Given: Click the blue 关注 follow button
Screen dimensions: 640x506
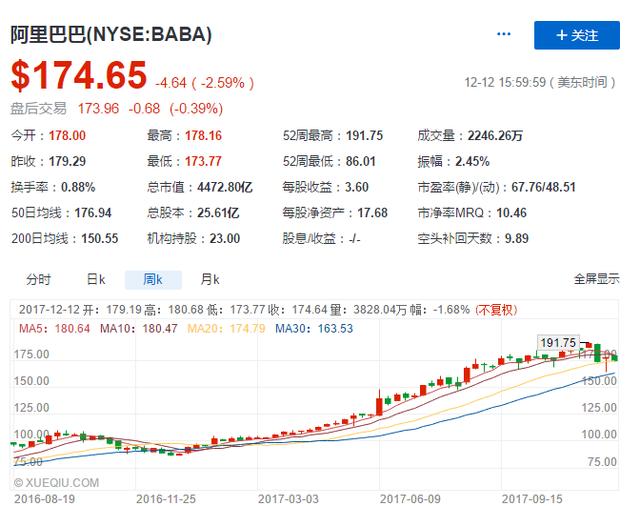Looking at the screenshot, I should click(x=577, y=35).
